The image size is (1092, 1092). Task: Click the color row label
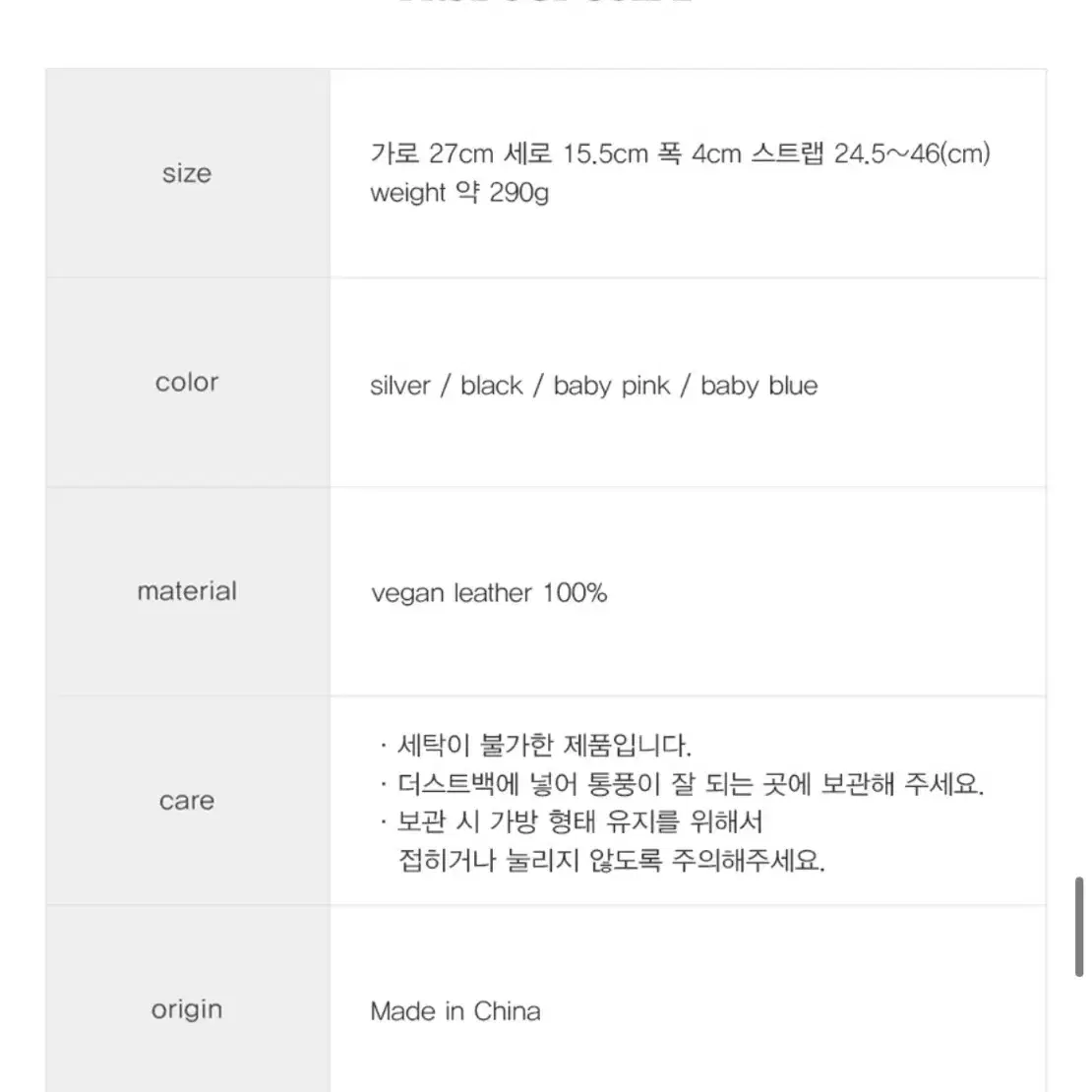tap(187, 382)
